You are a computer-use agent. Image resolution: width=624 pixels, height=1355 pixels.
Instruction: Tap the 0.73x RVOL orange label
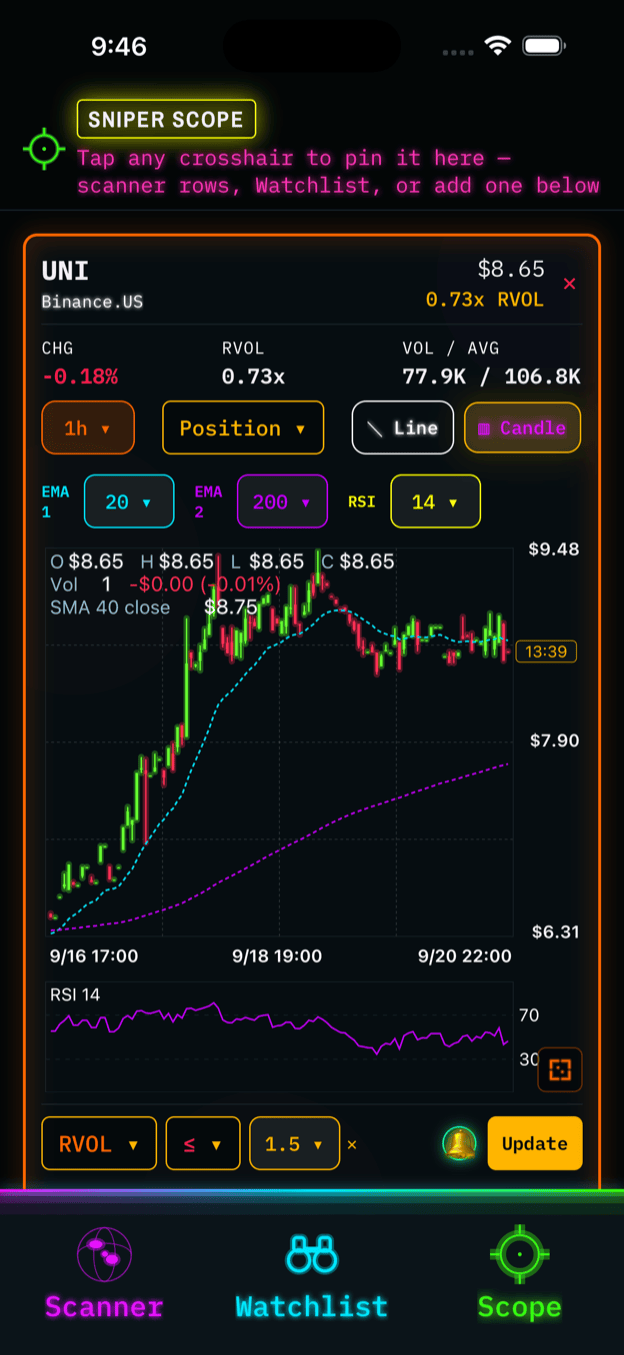485,299
